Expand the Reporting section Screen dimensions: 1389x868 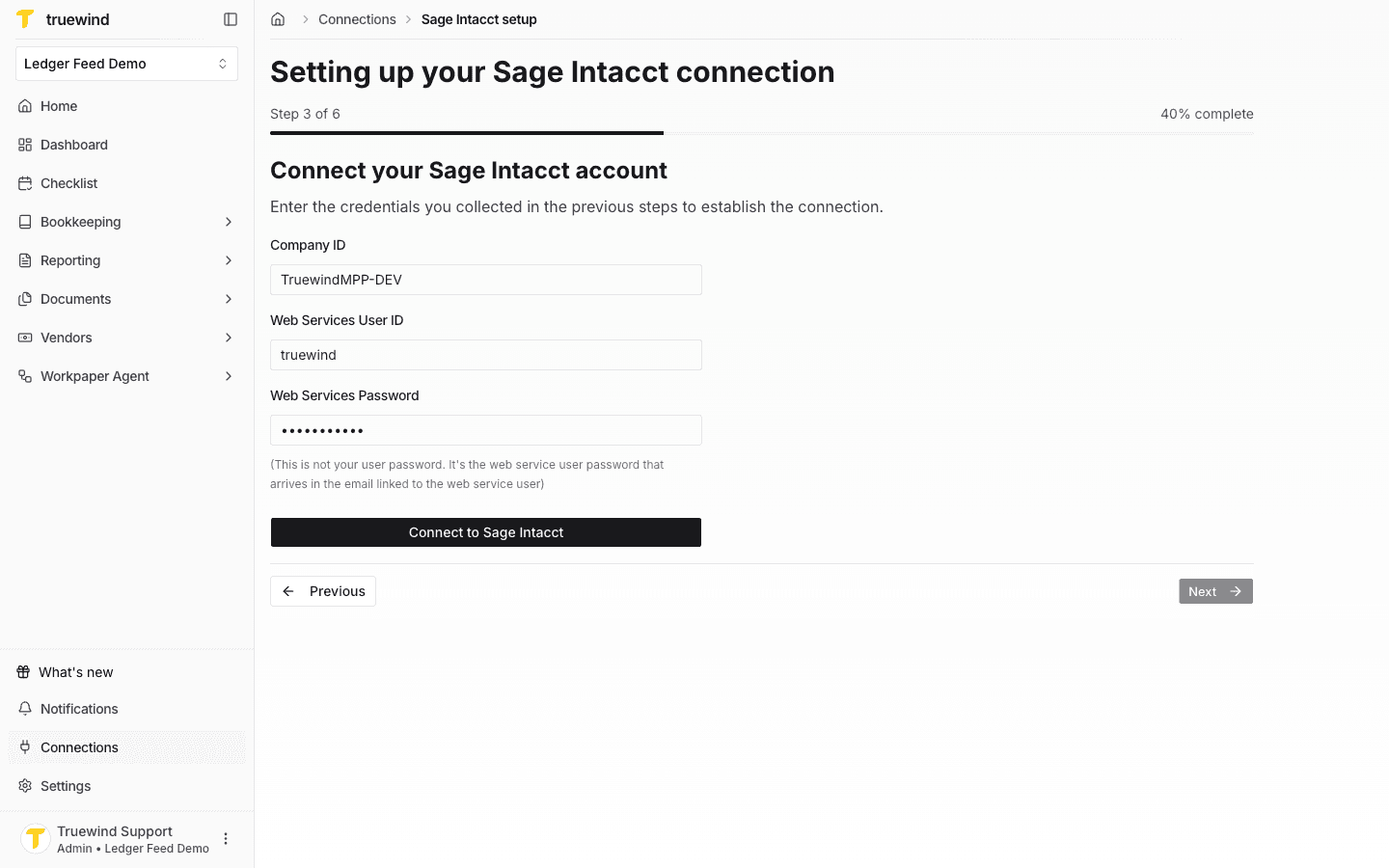[x=229, y=260]
